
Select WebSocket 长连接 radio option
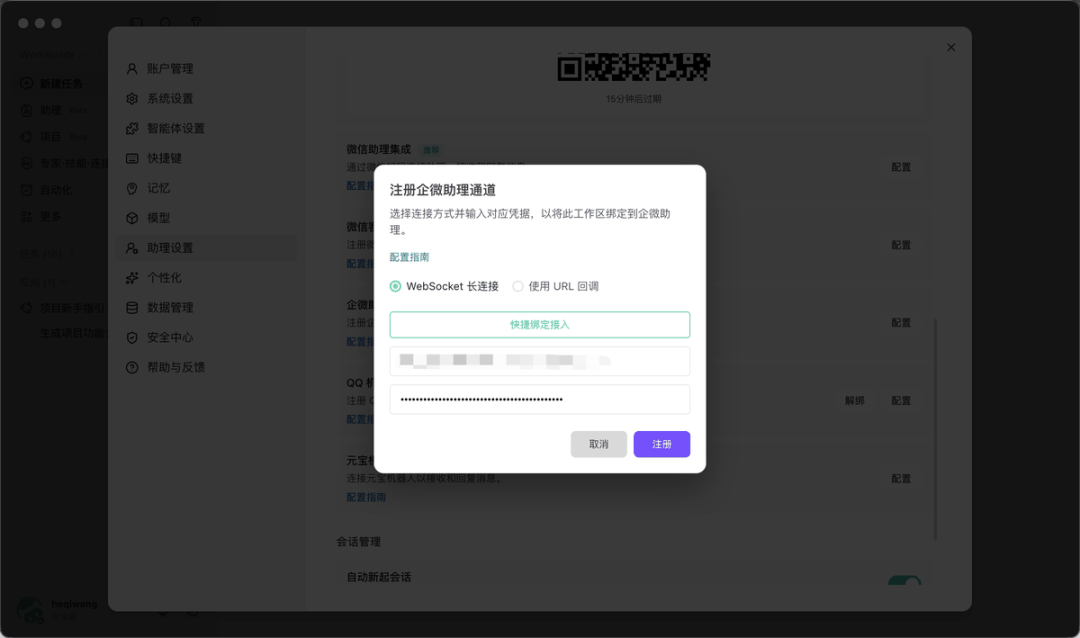click(x=395, y=286)
